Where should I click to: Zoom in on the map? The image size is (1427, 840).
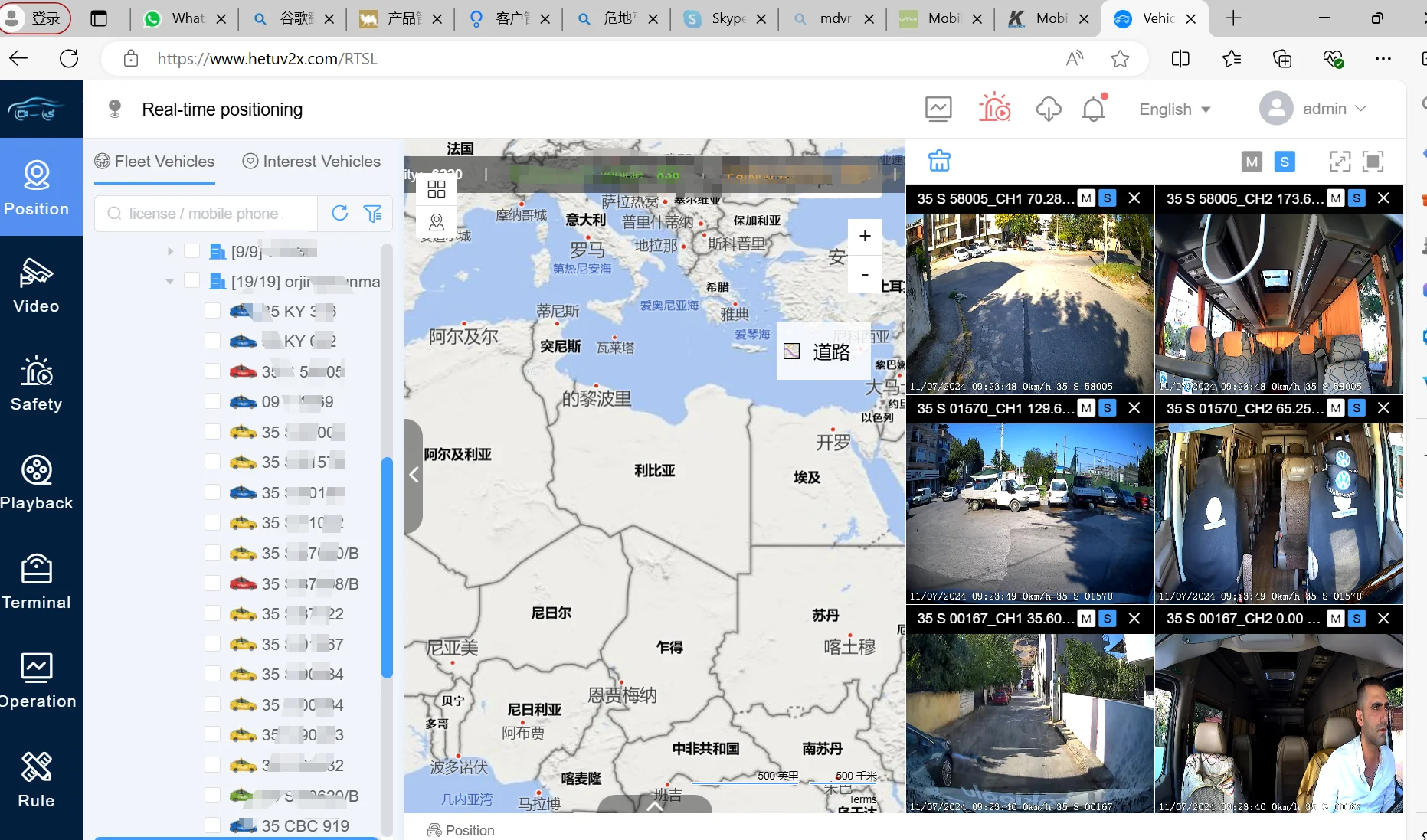(x=865, y=237)
